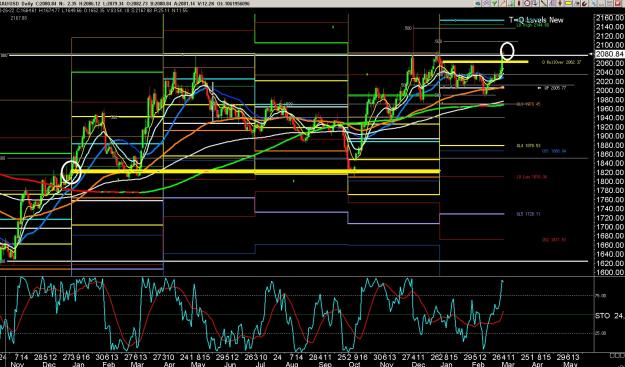This screenshot has height=367, width=625.
Task: Click the green checkmark toolbar icon
Action: [494, 3]
